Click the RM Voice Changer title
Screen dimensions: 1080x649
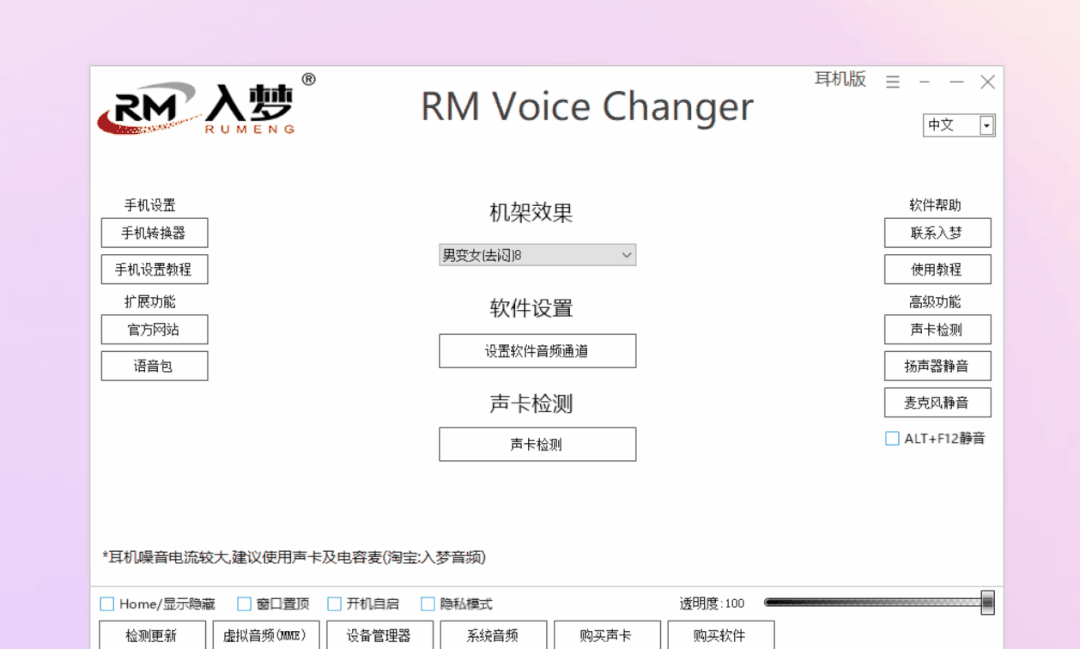coord(587,107)
